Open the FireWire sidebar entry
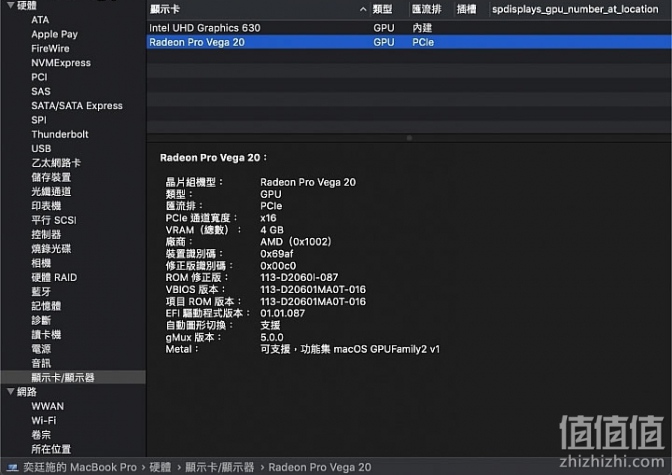This screenshot has width=672, height=475. click(x=50, y=48)
